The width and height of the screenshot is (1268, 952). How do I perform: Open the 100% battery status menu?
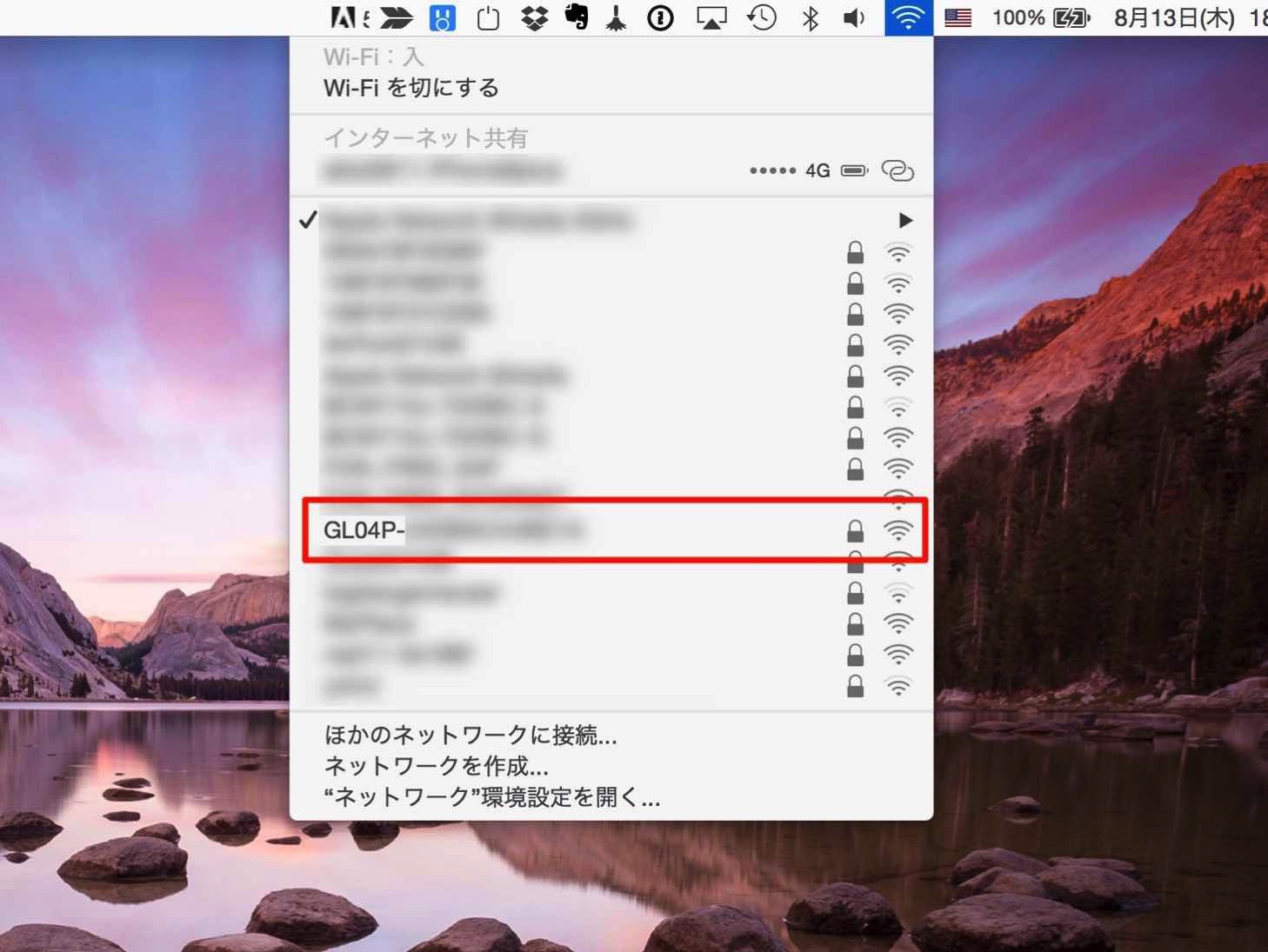pyautogui.click(x=1040, y=17)
